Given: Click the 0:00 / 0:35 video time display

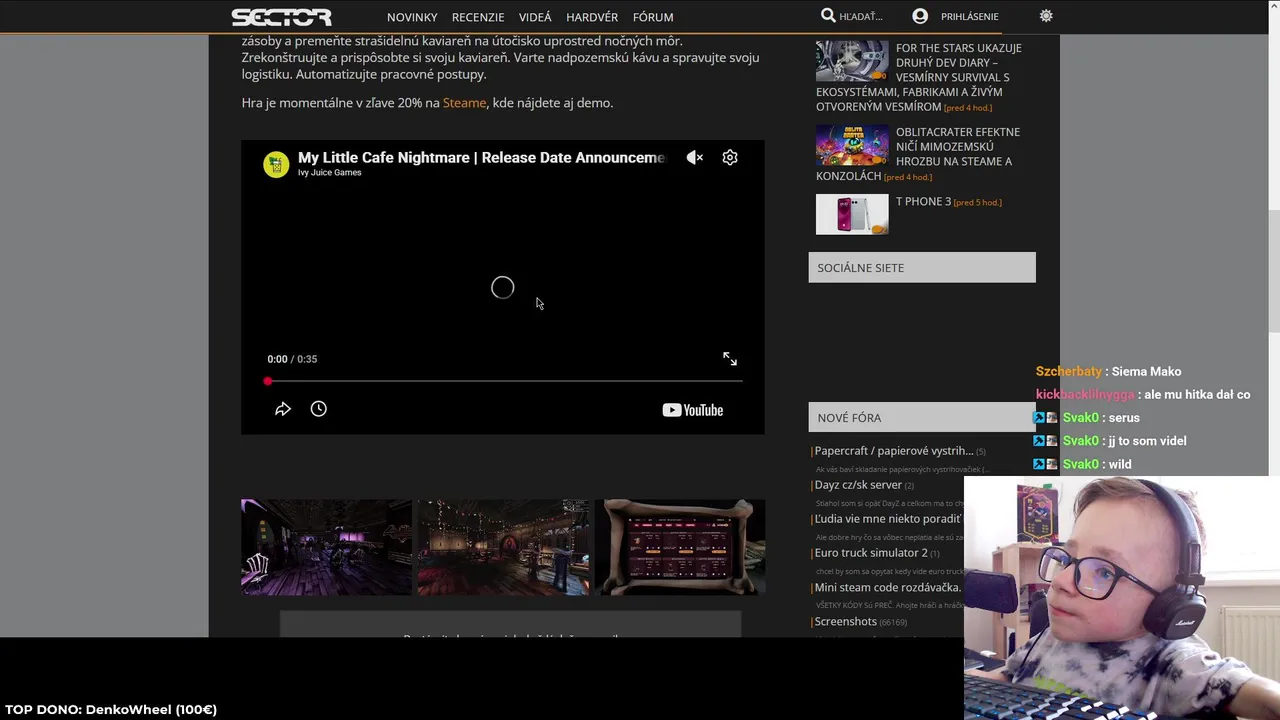Looking at the screenshot, I should coord(292,359).
